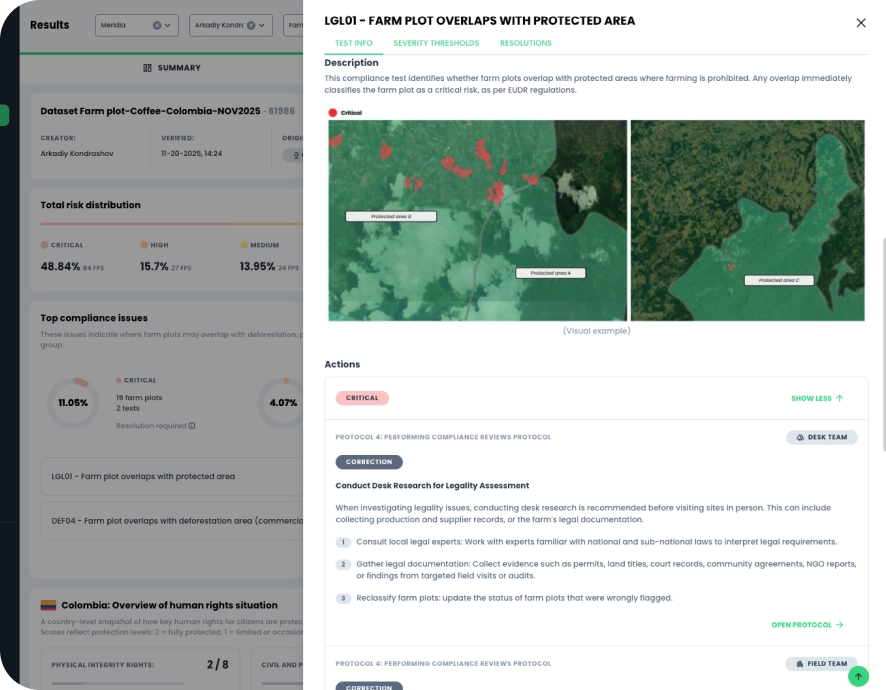This screenshot has width=886, height=690.
Task: Clear the Meridia filter with the x icon
Action: click(157, 25)
